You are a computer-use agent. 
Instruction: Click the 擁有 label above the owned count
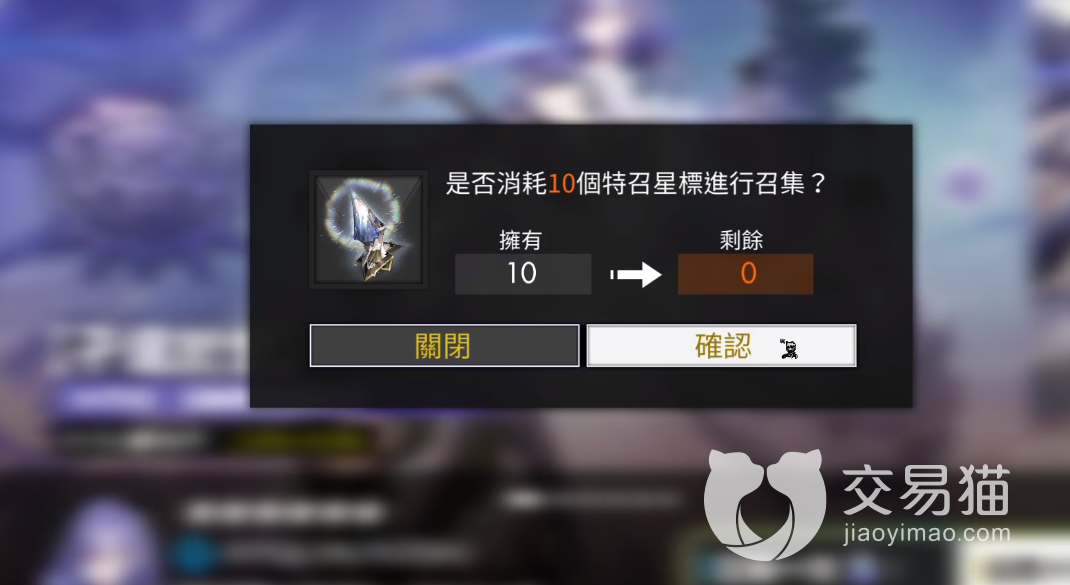coord(521,240)
